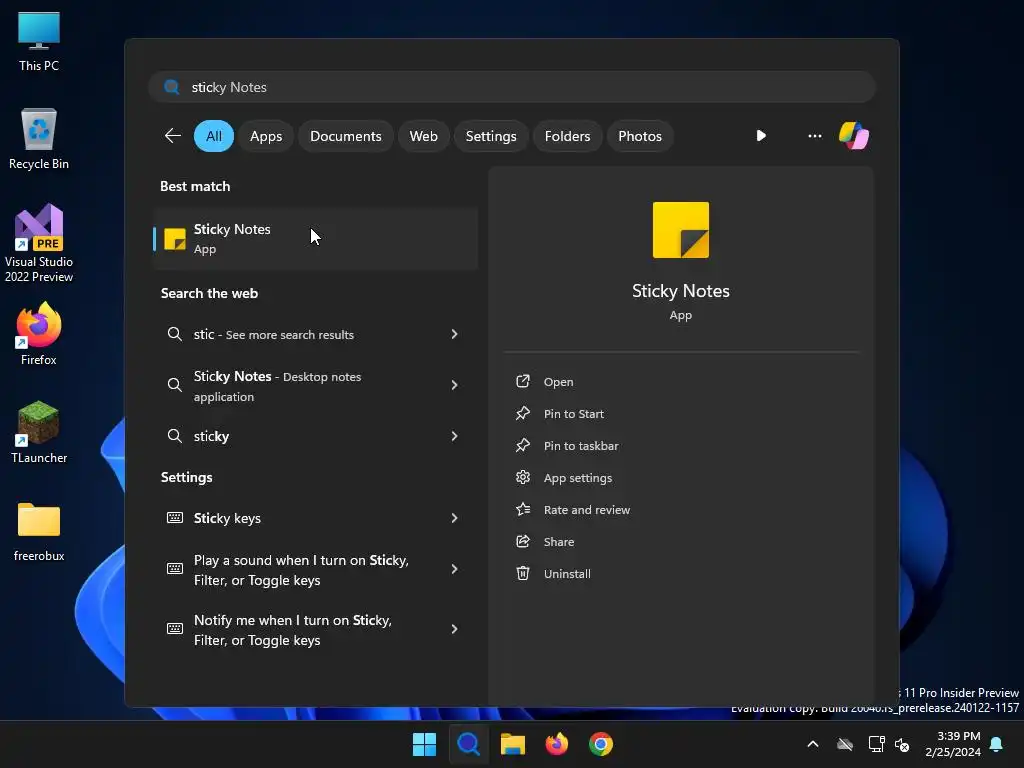The height and width of the screenshot is (768, 1024).
Task: Switch to the Folders filter tab
Action: coord(568,136)
